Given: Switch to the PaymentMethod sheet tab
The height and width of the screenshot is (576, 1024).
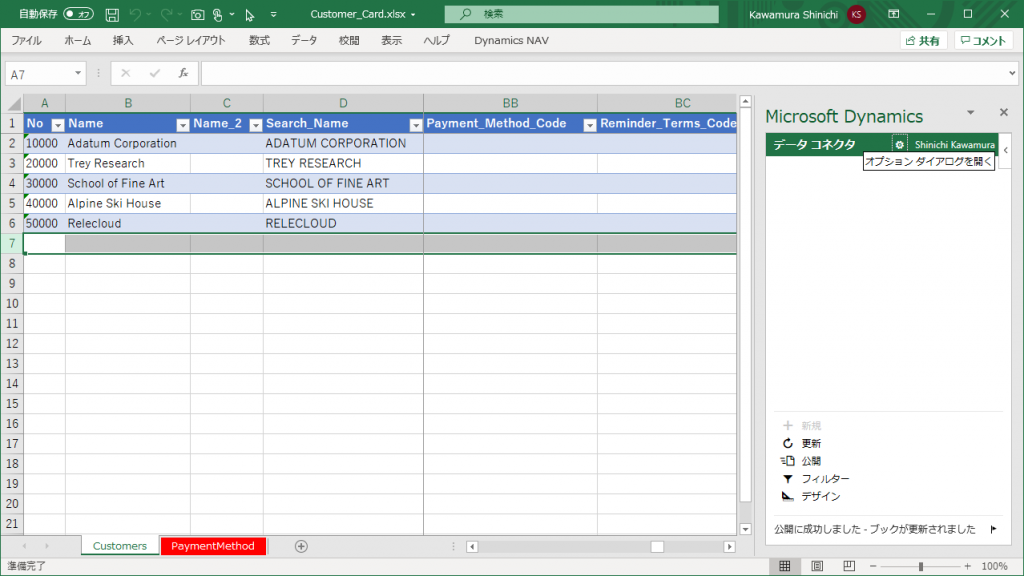Looking at the screenshot, I should coord(213,546).
